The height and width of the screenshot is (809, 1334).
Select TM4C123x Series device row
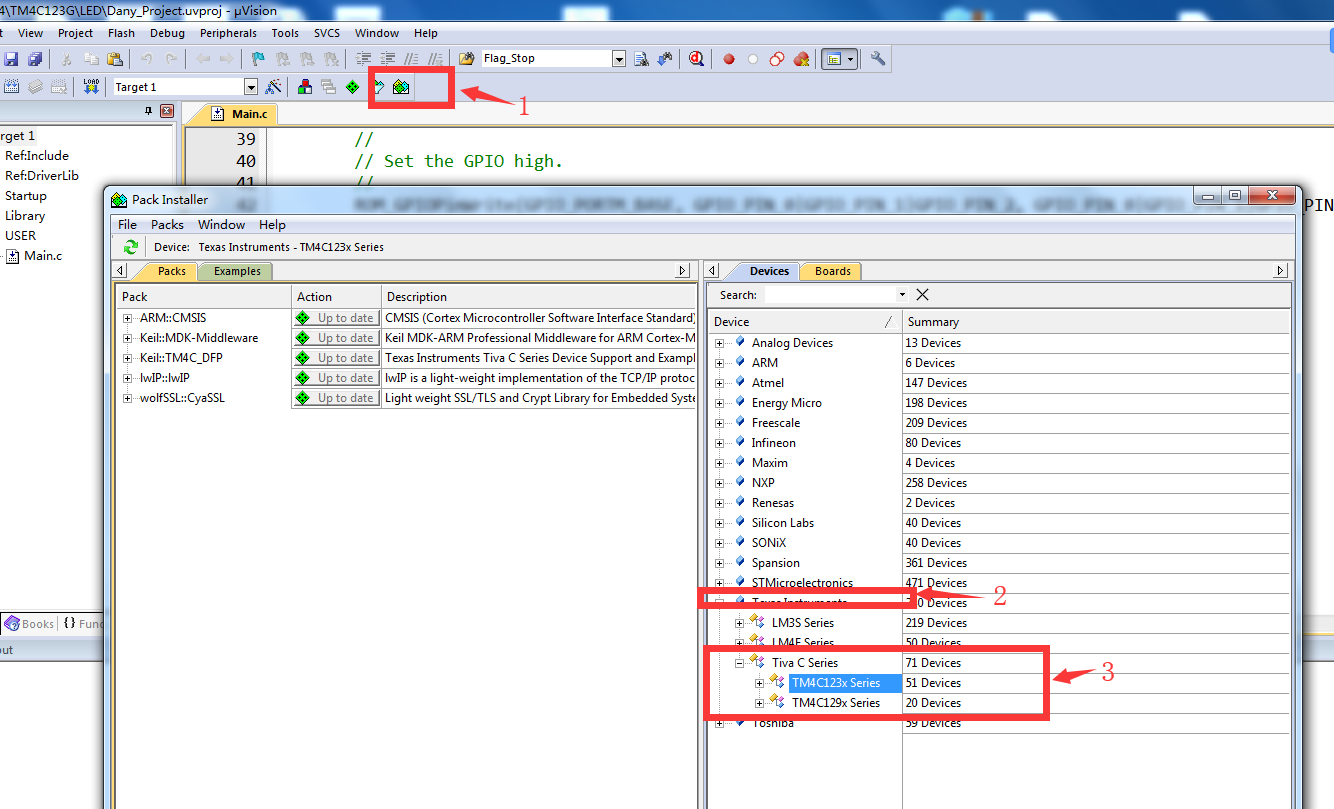(x=836, y=683)
